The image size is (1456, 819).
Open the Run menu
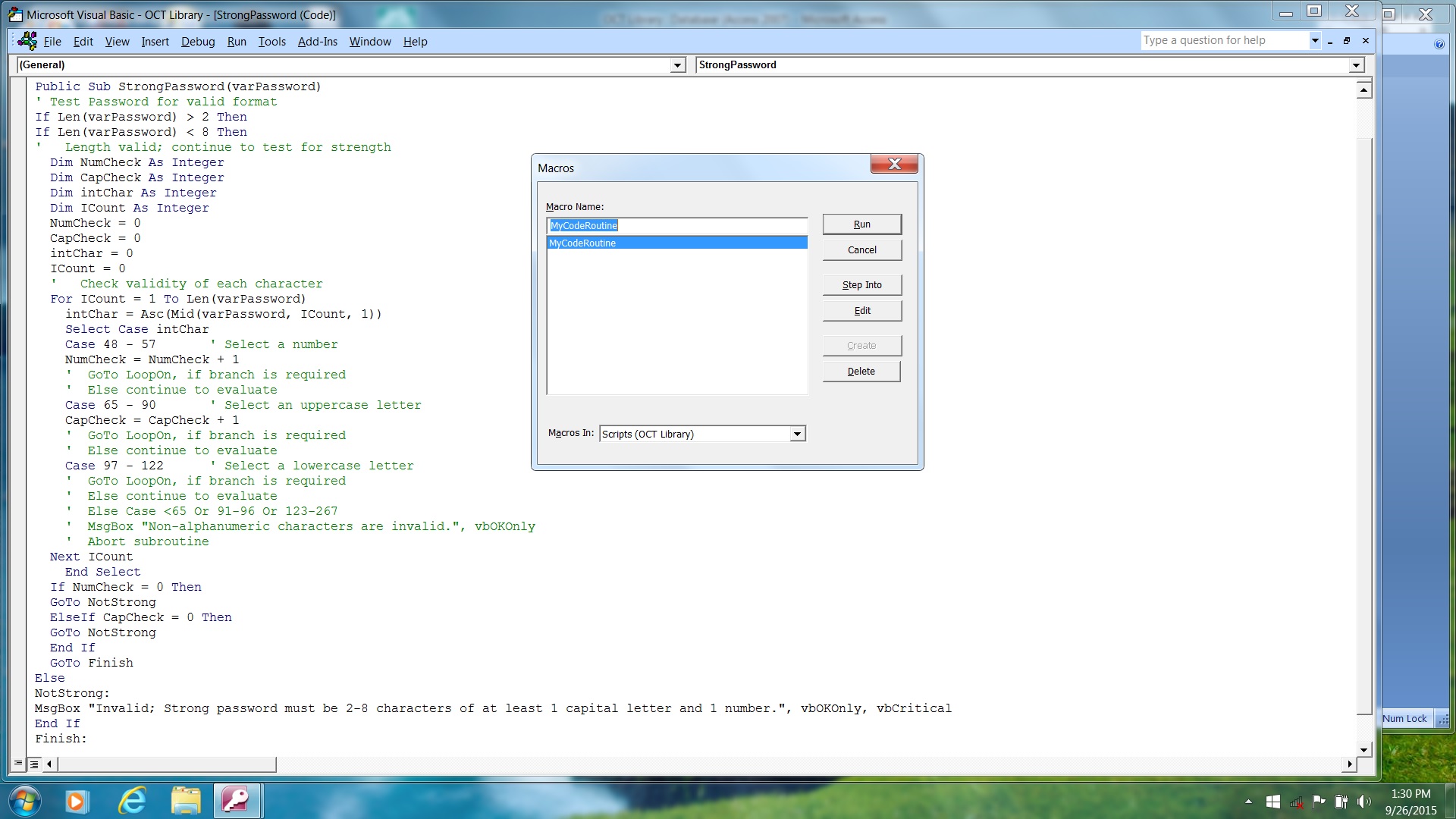tap(237, 42)
